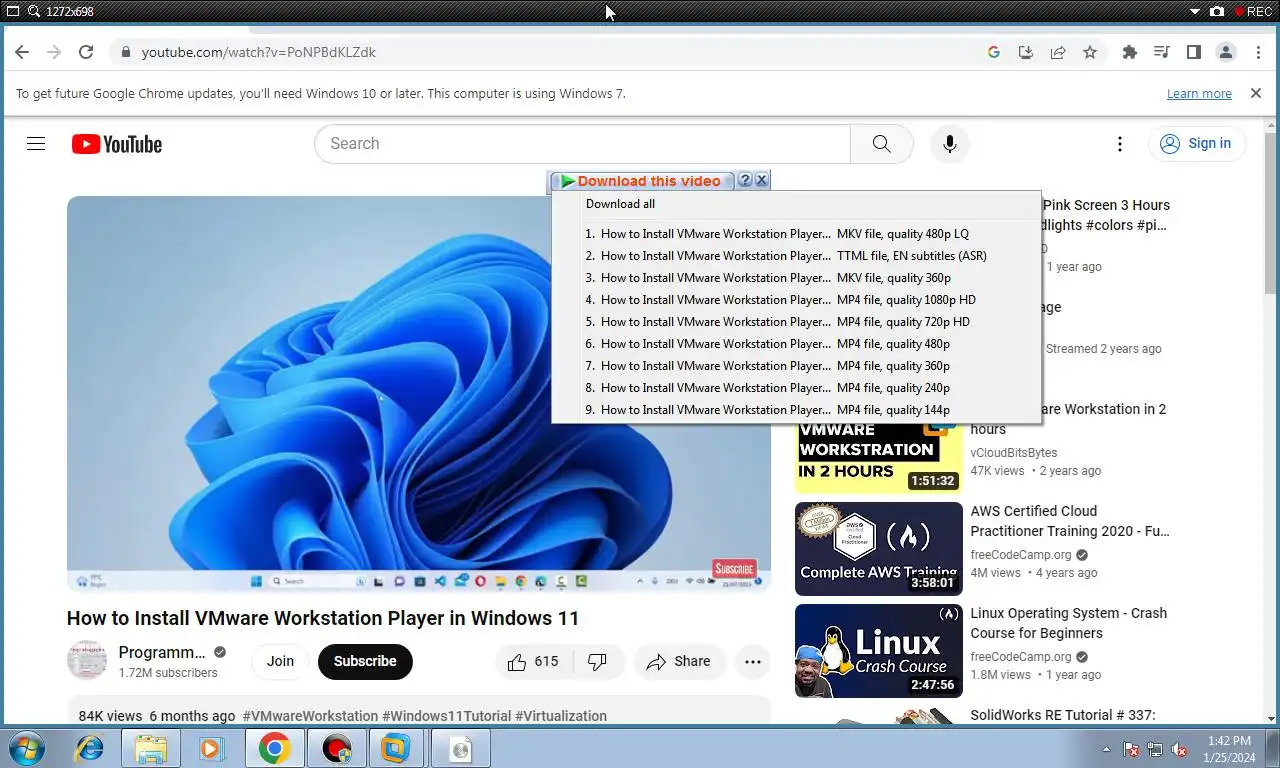Screen dimensions: 1280x768
Task: Select MP4 file quality 360p
Action: (x=796, y=366)
